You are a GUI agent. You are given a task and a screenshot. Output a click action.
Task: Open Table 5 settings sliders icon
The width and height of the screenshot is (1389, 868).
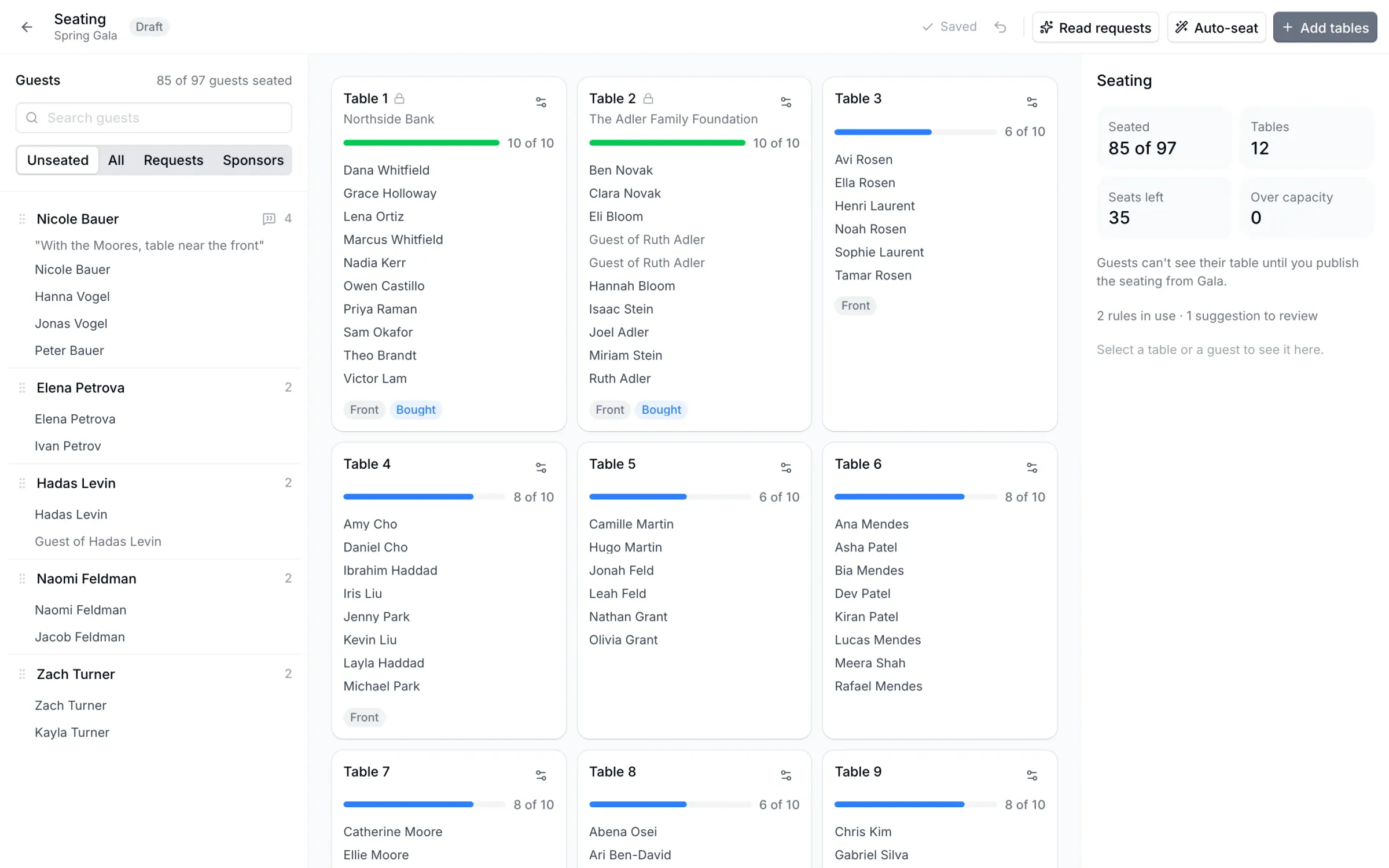coord(786,468)
